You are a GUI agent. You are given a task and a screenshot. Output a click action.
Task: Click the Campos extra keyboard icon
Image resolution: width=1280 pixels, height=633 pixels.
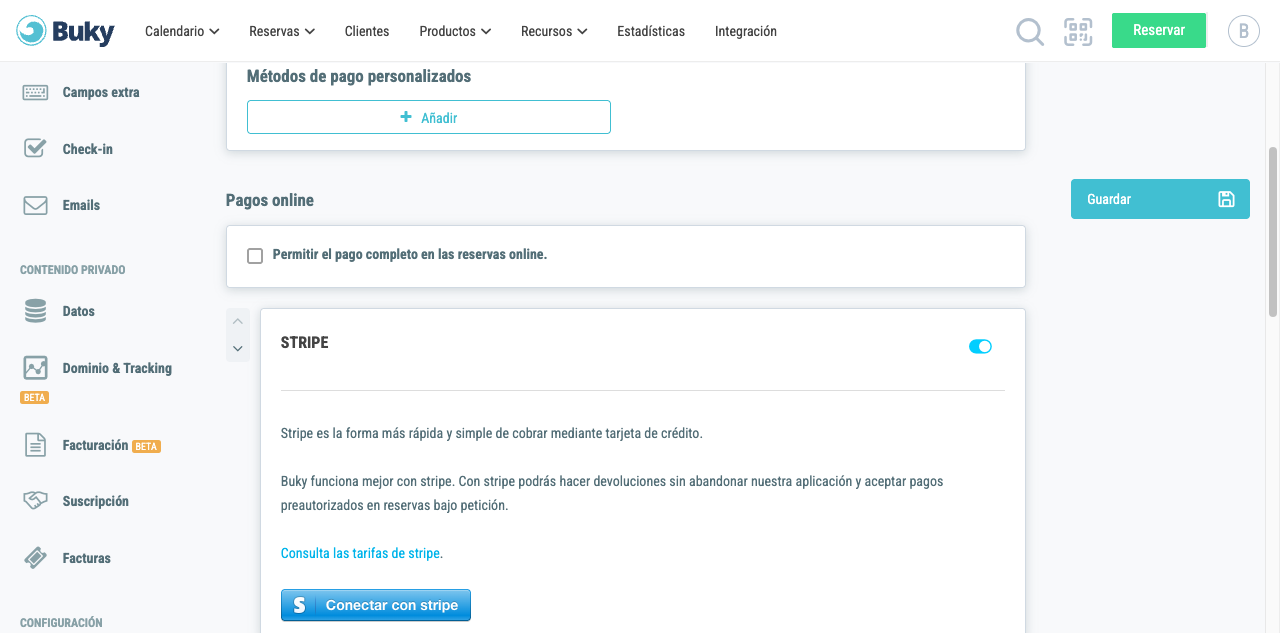pos(35,92)
